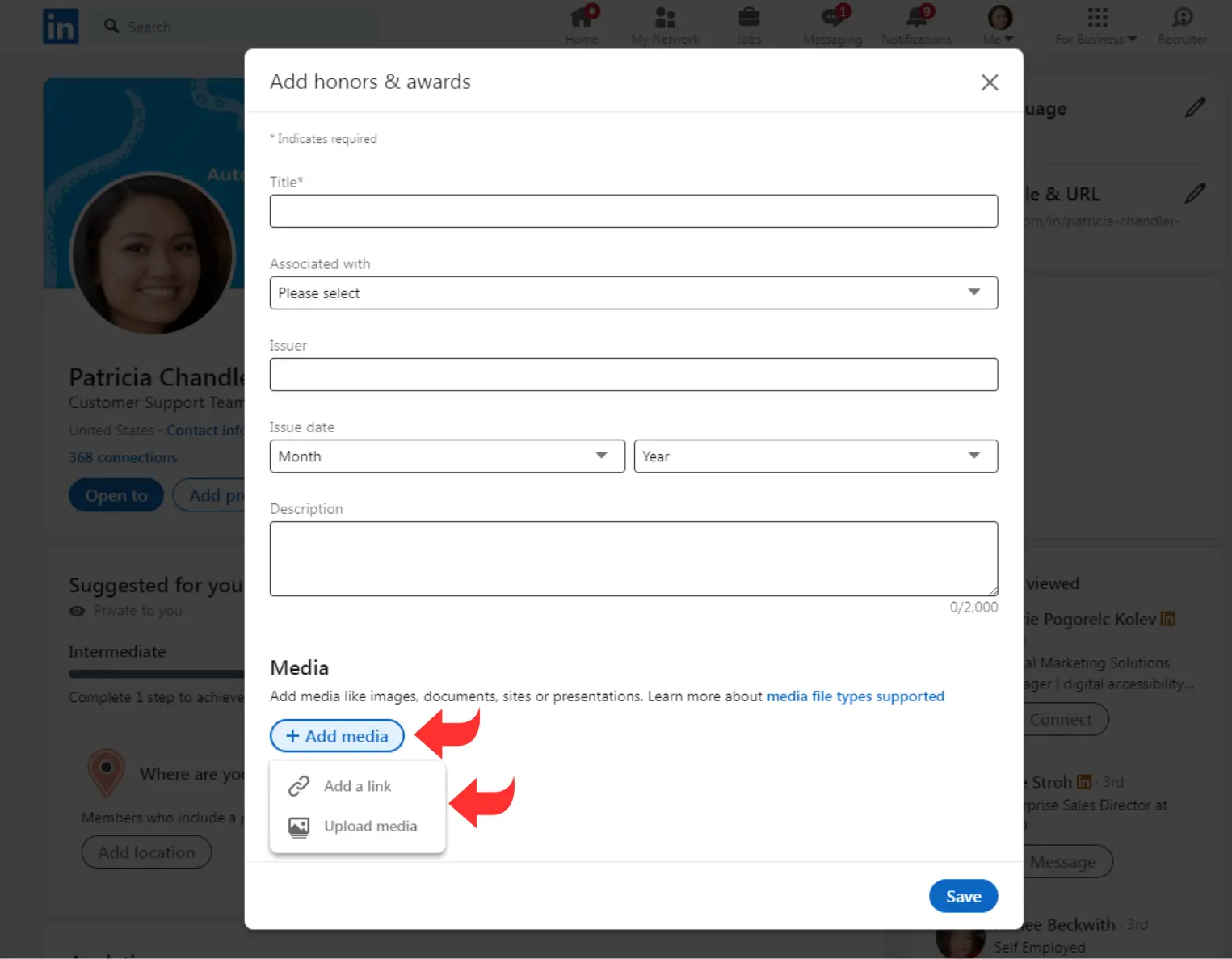The width and height of the screenshot is (1232, 959).
Task: Click the Title input field
Action: point(633,211)
